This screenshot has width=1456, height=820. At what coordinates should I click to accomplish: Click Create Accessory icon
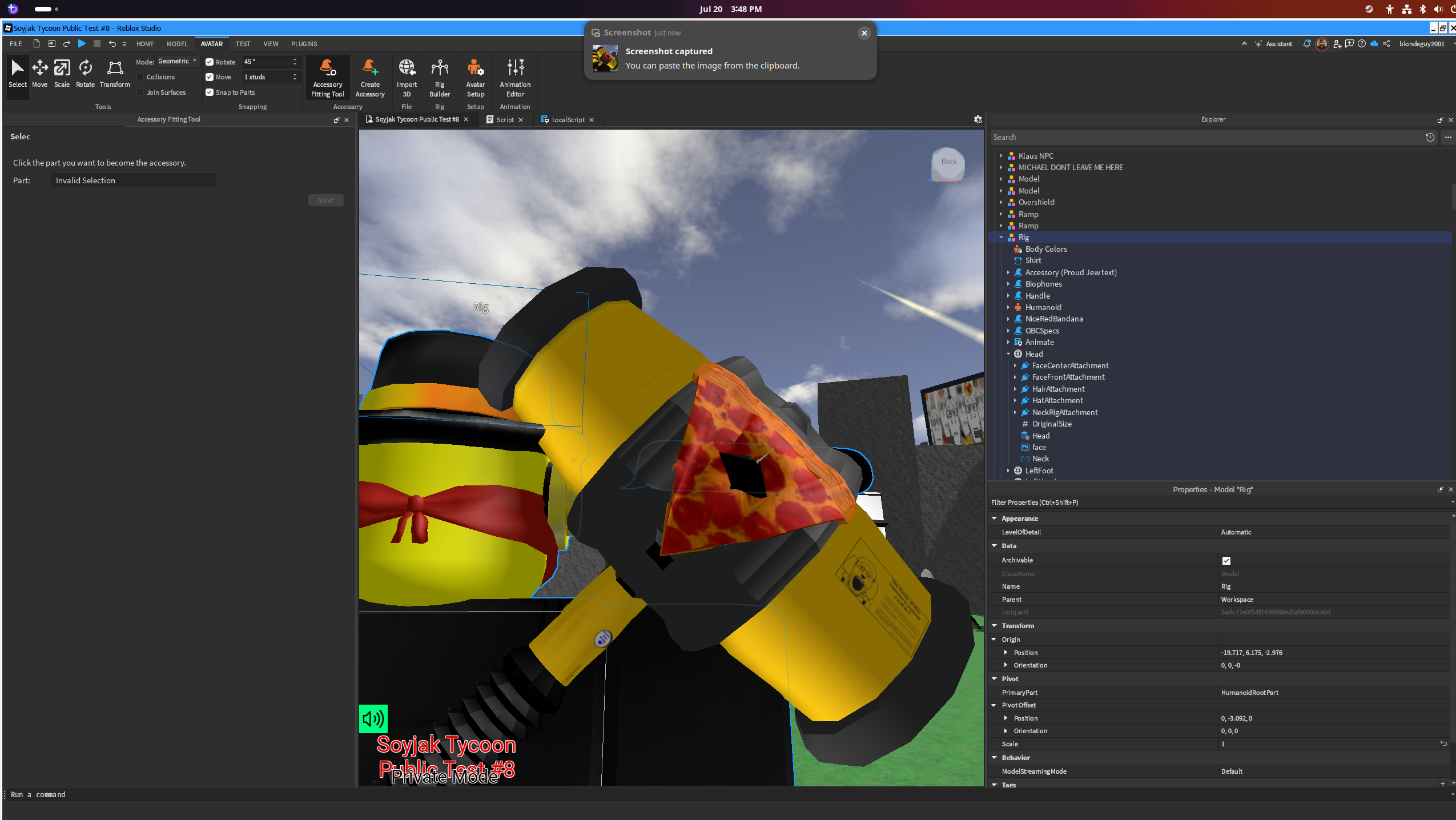370,78
